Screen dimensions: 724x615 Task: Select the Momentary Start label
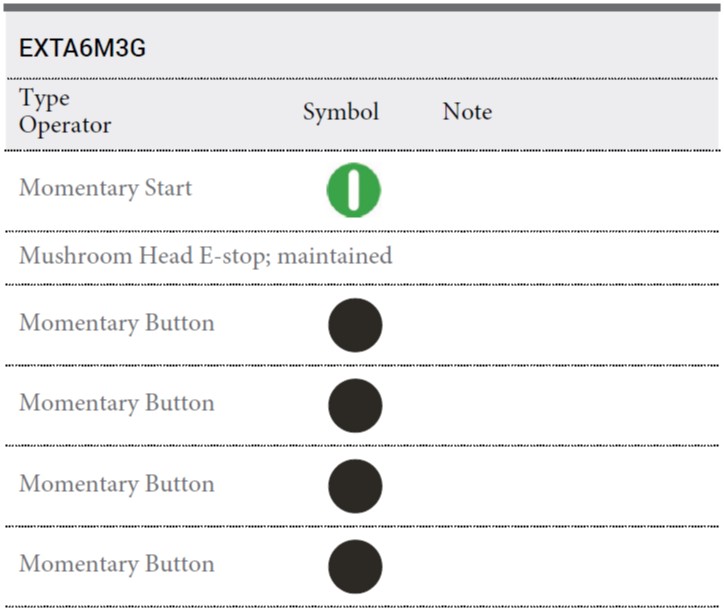105,188
